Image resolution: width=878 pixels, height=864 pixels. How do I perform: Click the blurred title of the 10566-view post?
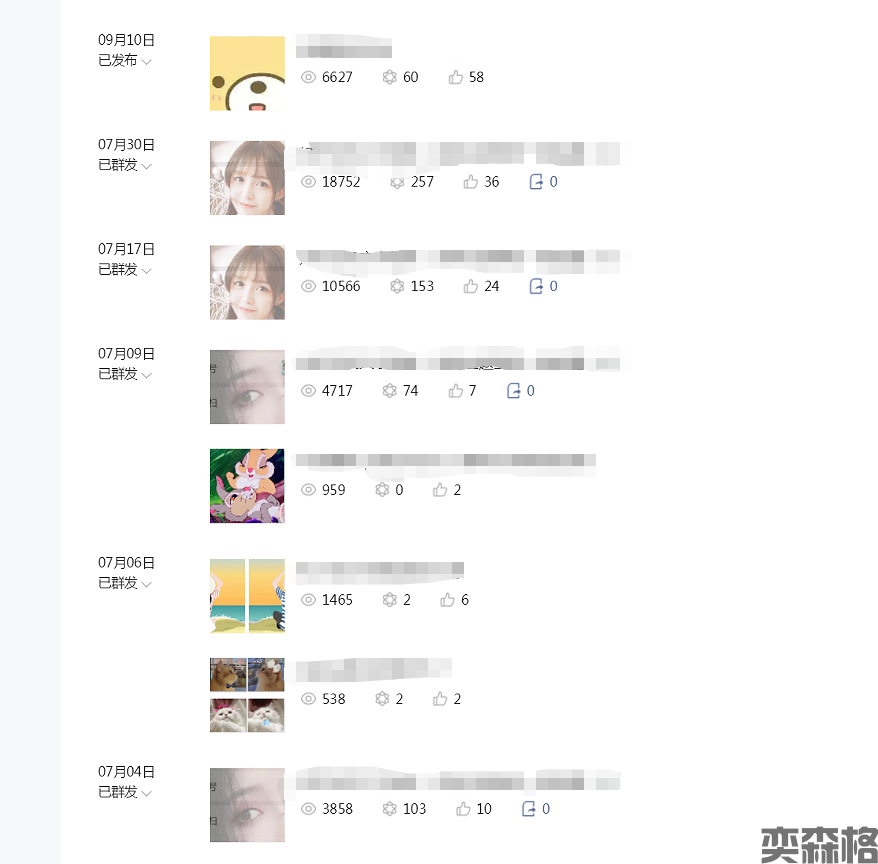pos(458,258)
